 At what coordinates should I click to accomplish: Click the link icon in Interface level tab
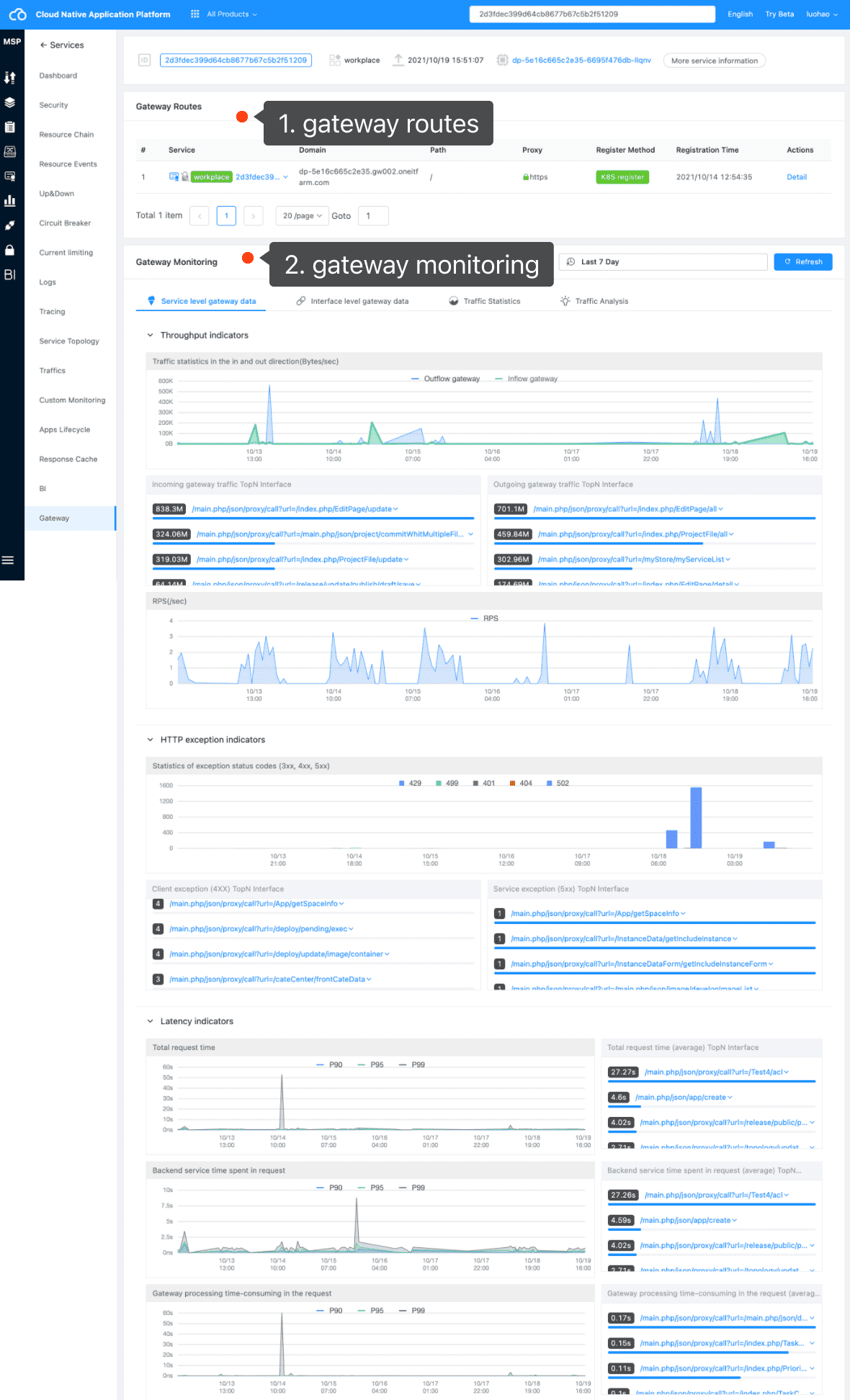[301, 301]
